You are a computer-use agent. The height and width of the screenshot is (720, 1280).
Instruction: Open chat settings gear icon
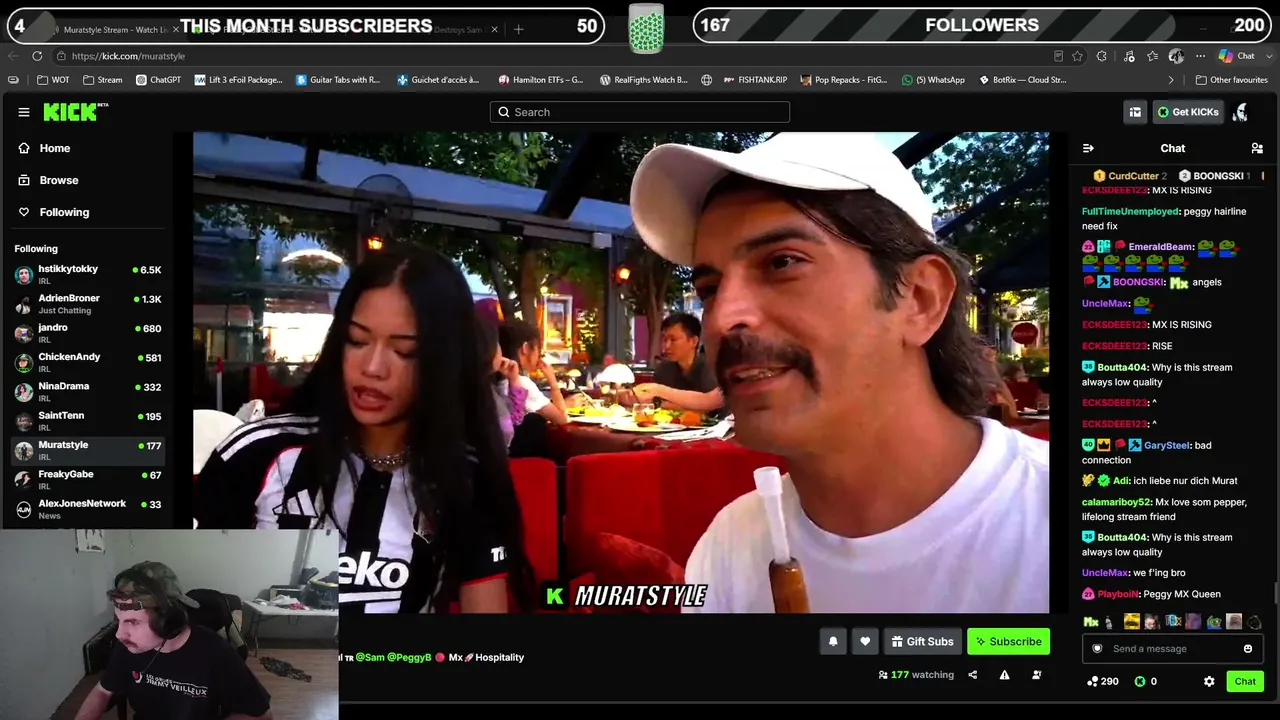click(x=1209, y=681)
